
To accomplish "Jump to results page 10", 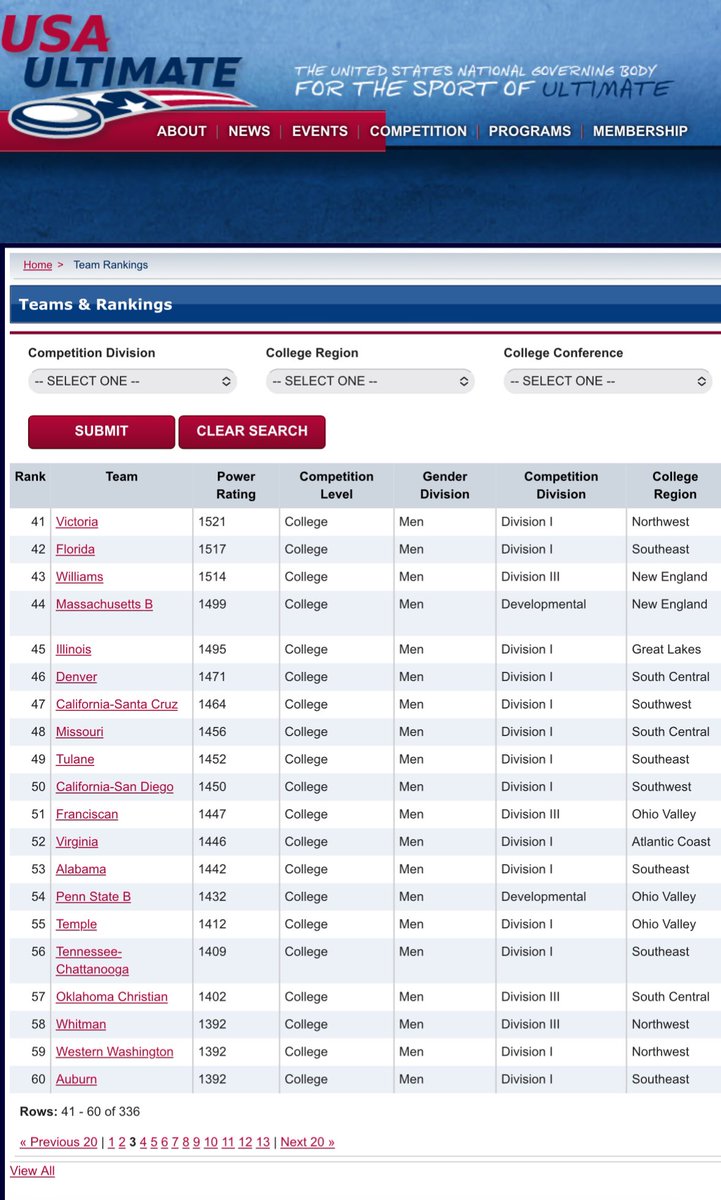I will coord(211,1142).
